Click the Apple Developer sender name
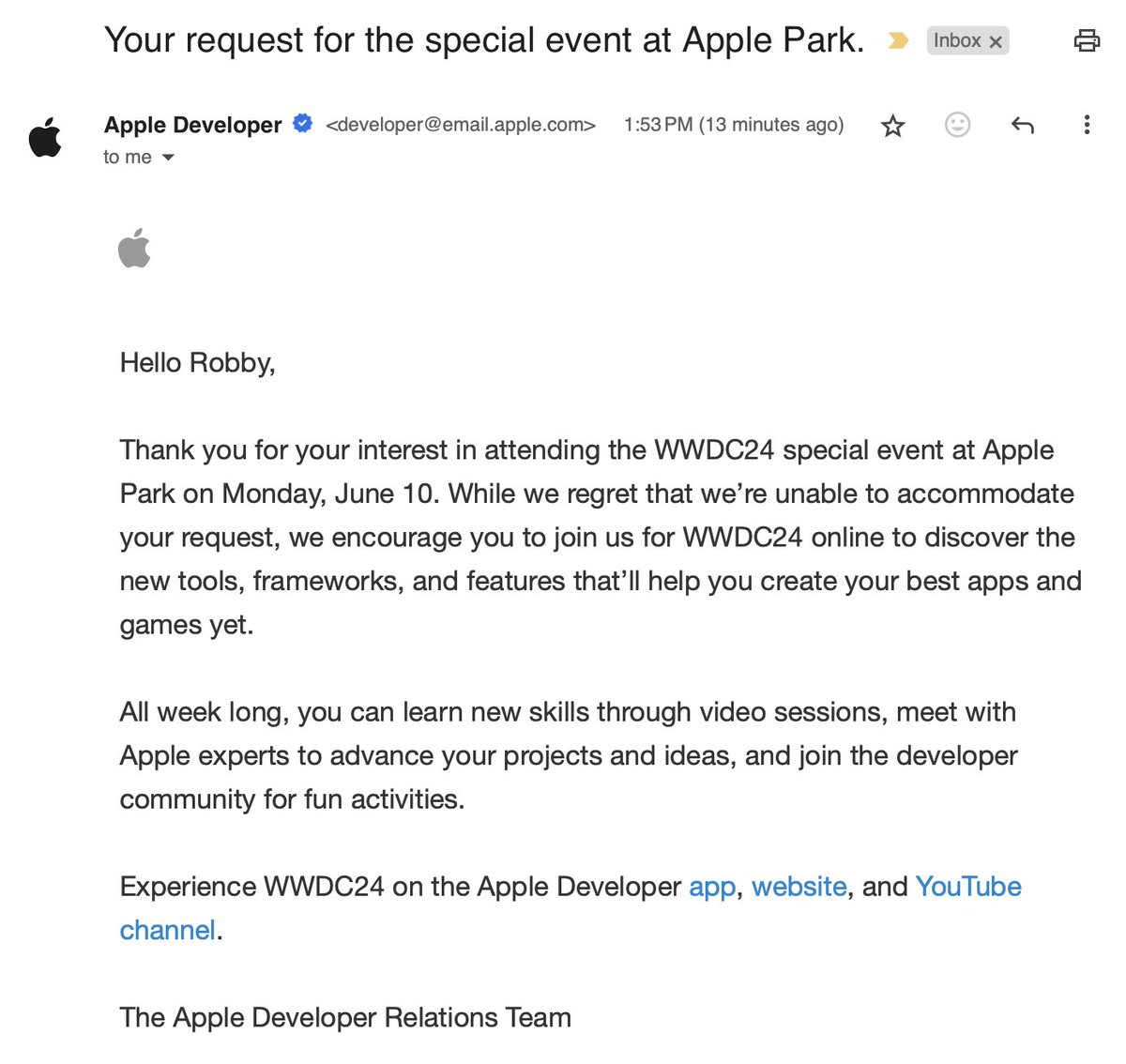This screenshot has height=1064, width=1126. 192,125
